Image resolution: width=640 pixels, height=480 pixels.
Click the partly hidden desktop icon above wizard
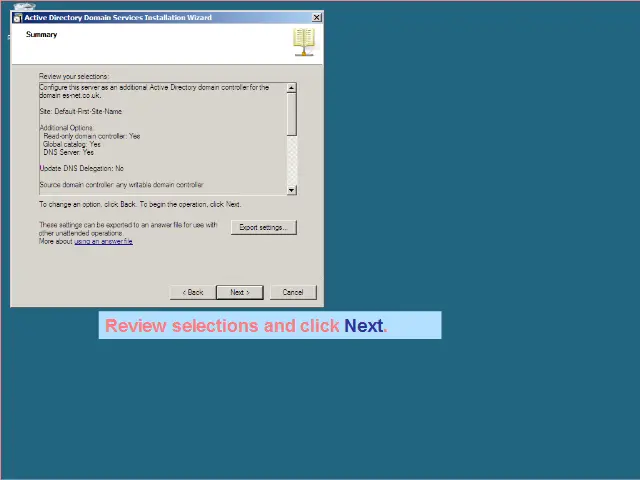[24, 6]
